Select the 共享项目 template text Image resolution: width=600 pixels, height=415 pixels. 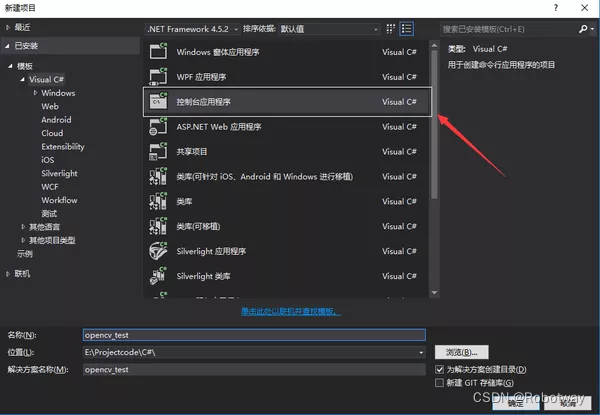[192, 152]
